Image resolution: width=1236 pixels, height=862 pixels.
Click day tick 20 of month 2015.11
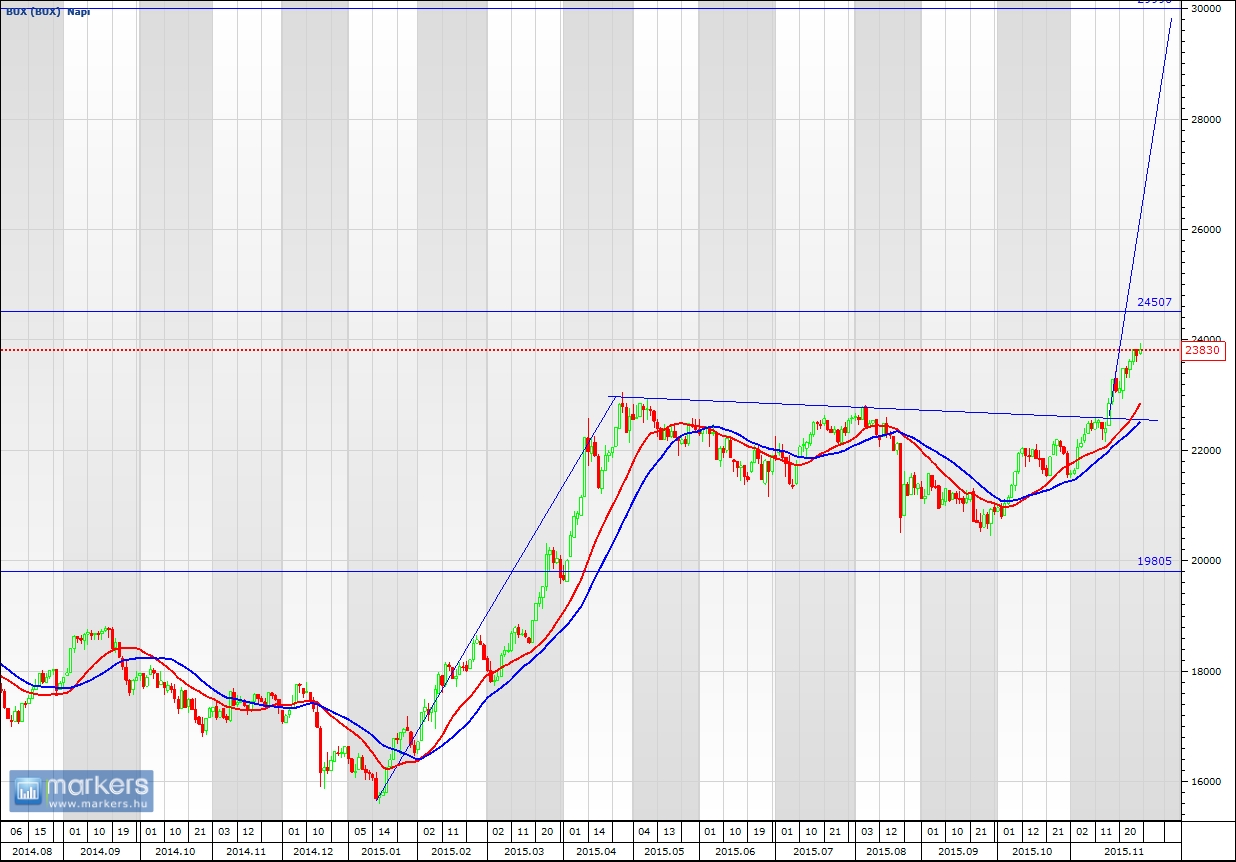click(1129, 832)
